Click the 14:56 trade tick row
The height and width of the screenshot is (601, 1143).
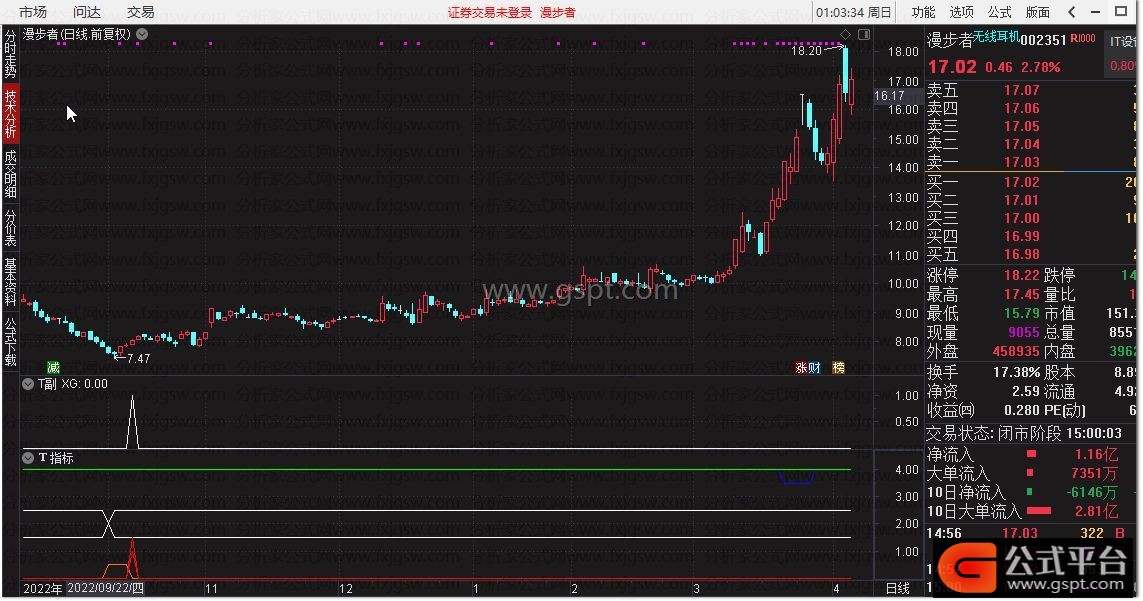click(x=1030, y=533)
